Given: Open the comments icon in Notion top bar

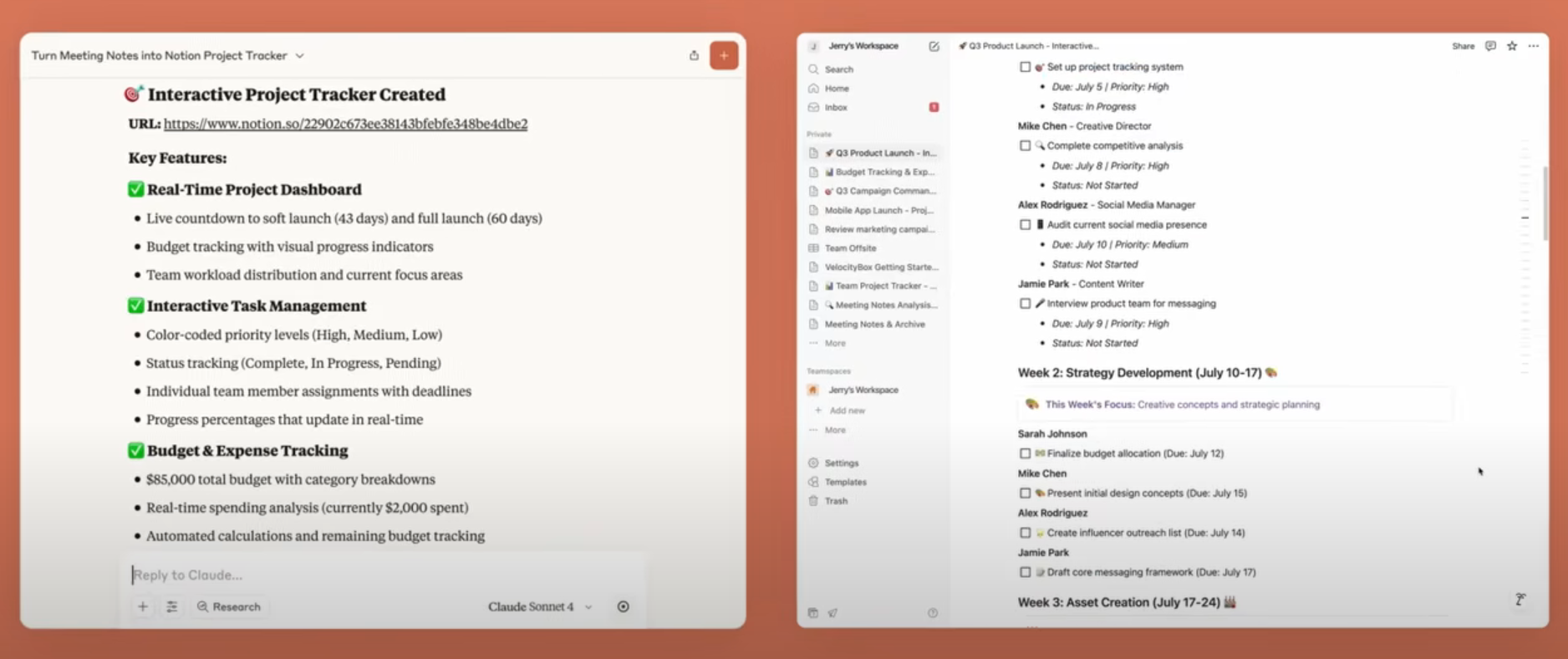Looking at the screenshot, I should (x=1490, y=46).
